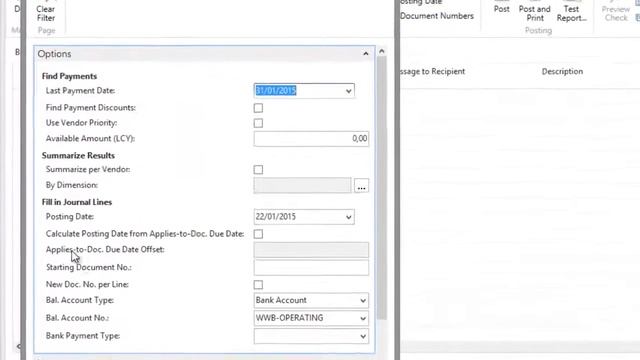
Task: Tick New Doc. No. per Line checkbox
Action: click(x=258, y=284)
